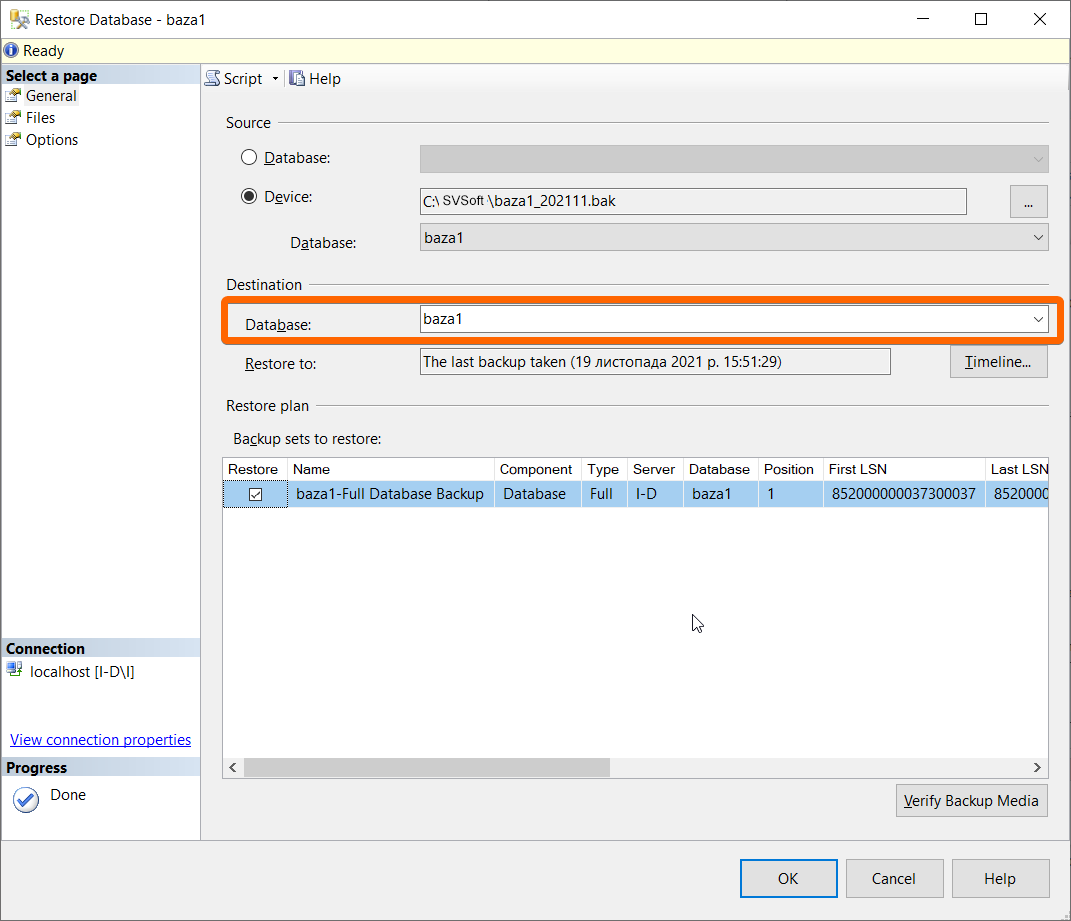Click the Type column header
The height and width of the screenshot is (921, 1071).
(604, 469)
